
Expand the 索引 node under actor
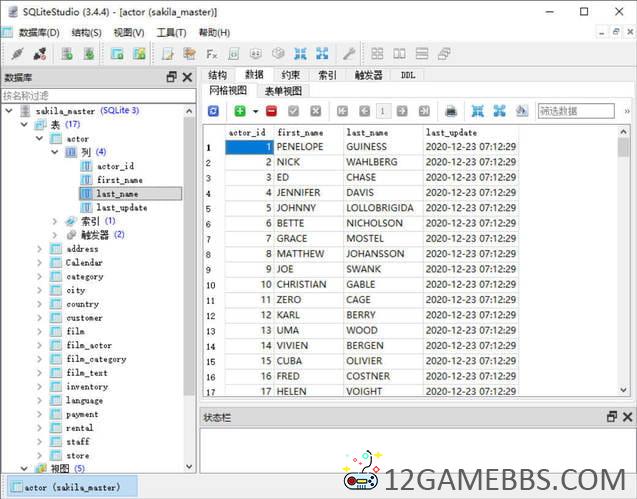[55, 221]
